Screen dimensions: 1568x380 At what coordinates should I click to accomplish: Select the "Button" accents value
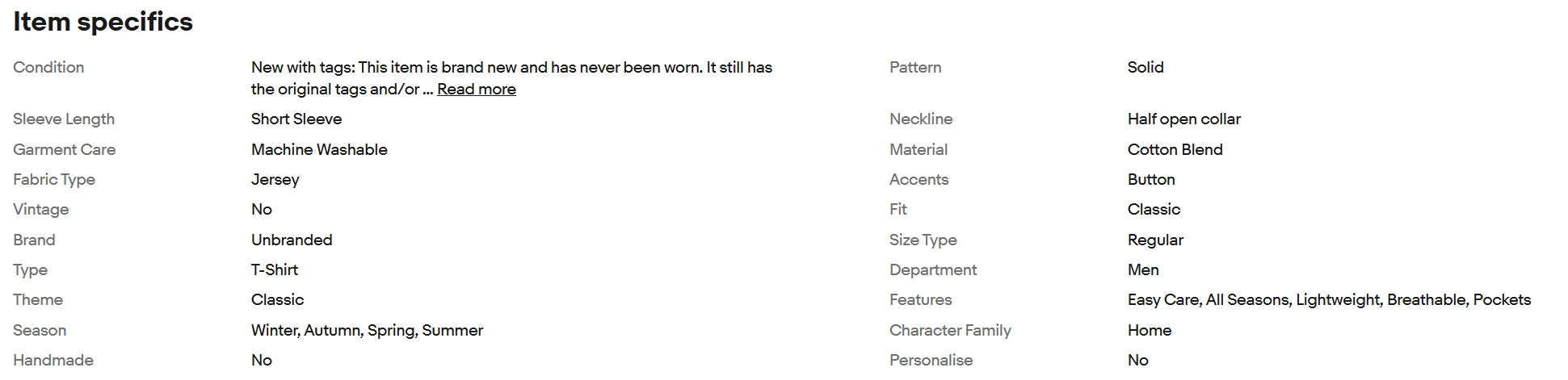(x=1150, y=180)
